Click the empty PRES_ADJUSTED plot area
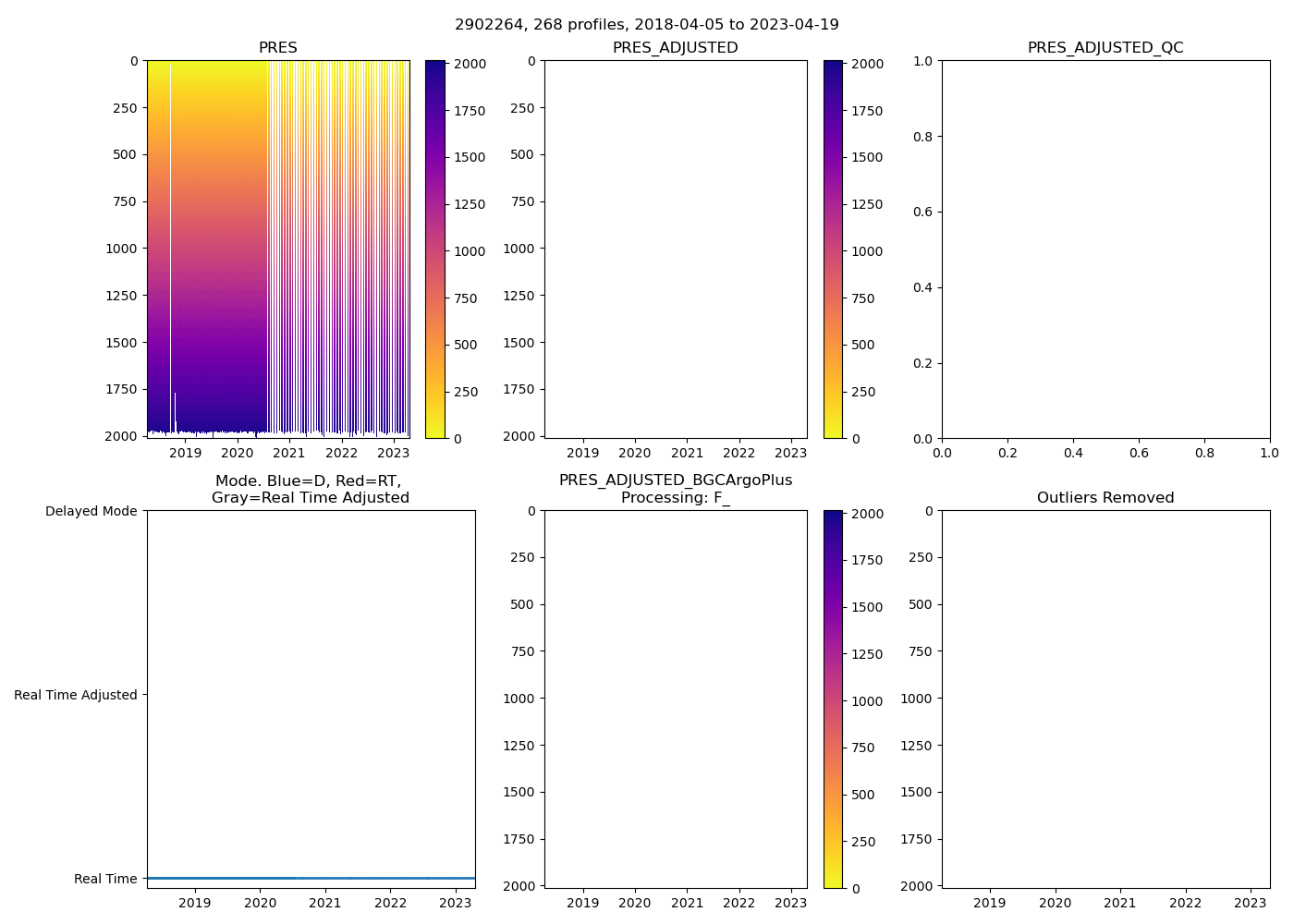The height and width of the screenshot is (924, 1294). point(675,249)
